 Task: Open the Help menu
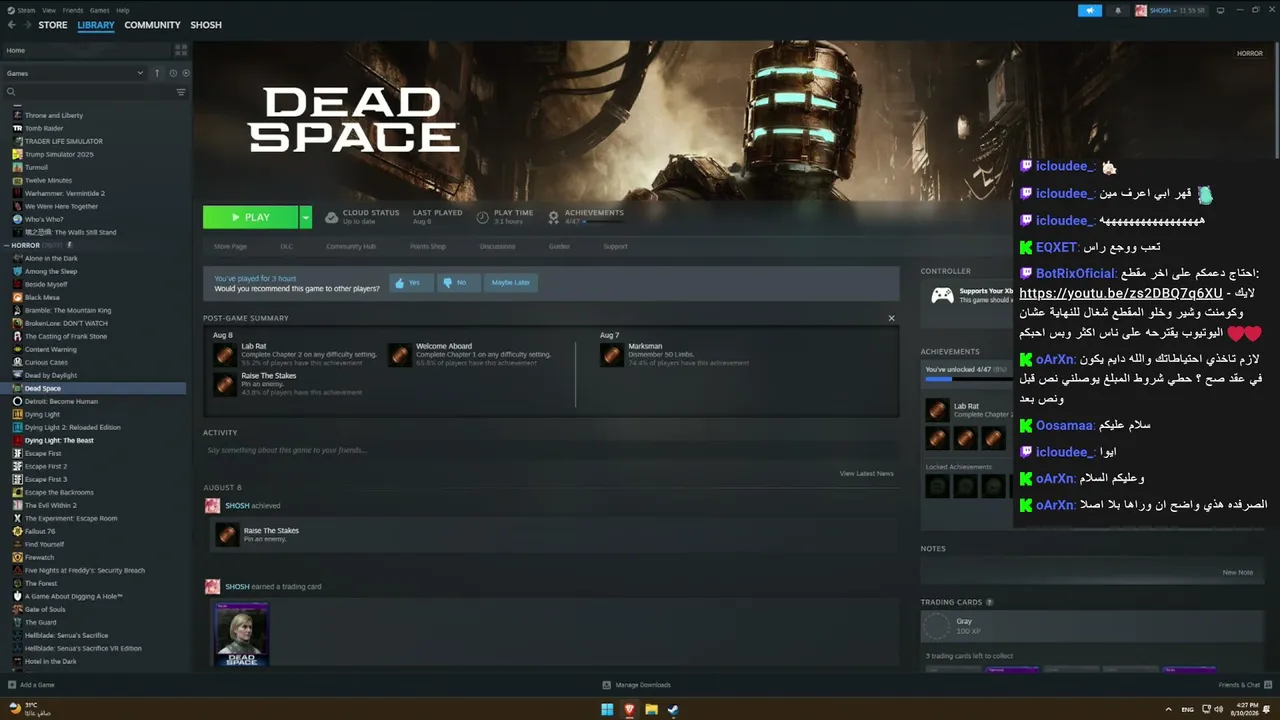(x=123, y=10)
